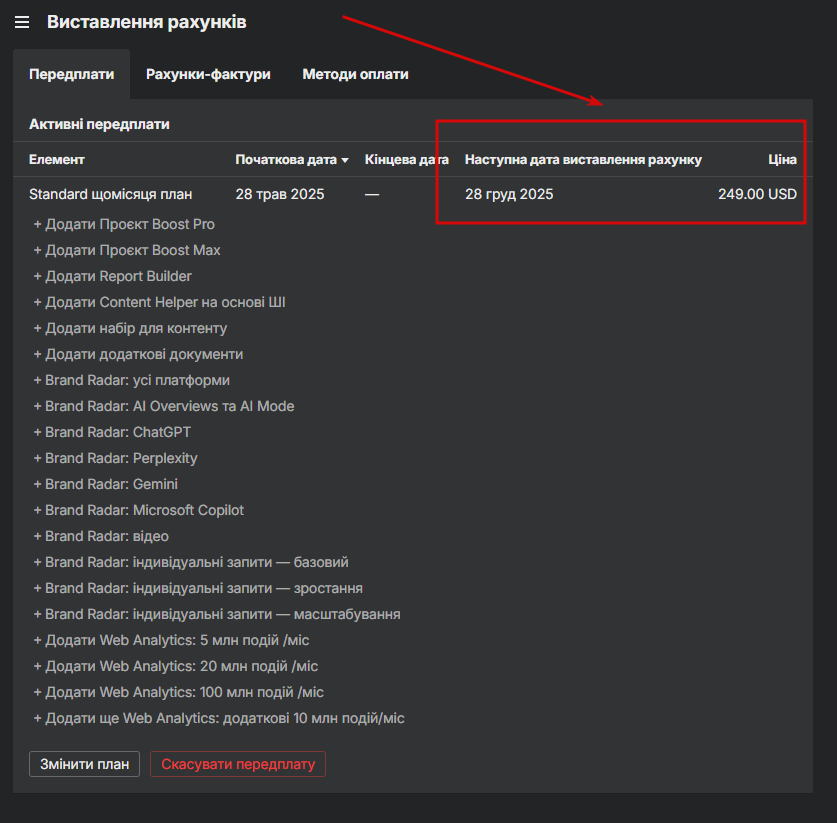Choose Brand Radar: Microsoft Copilot add-on
This screenshot has width=837, height=823.
coord(138,510)
